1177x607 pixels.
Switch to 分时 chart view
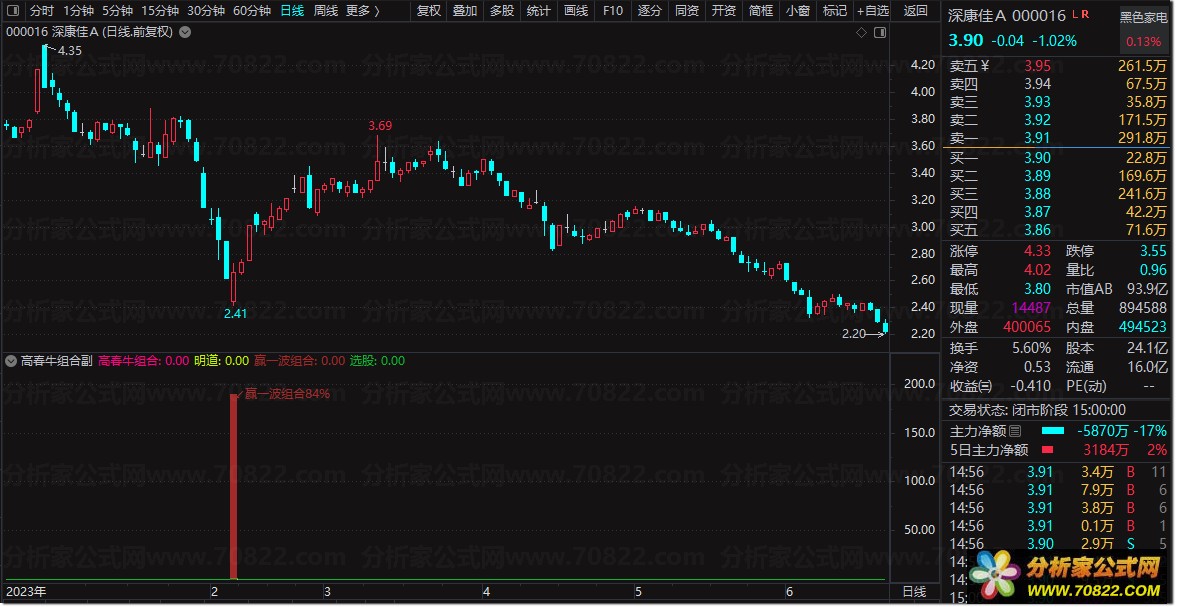(x=42, y=11)
